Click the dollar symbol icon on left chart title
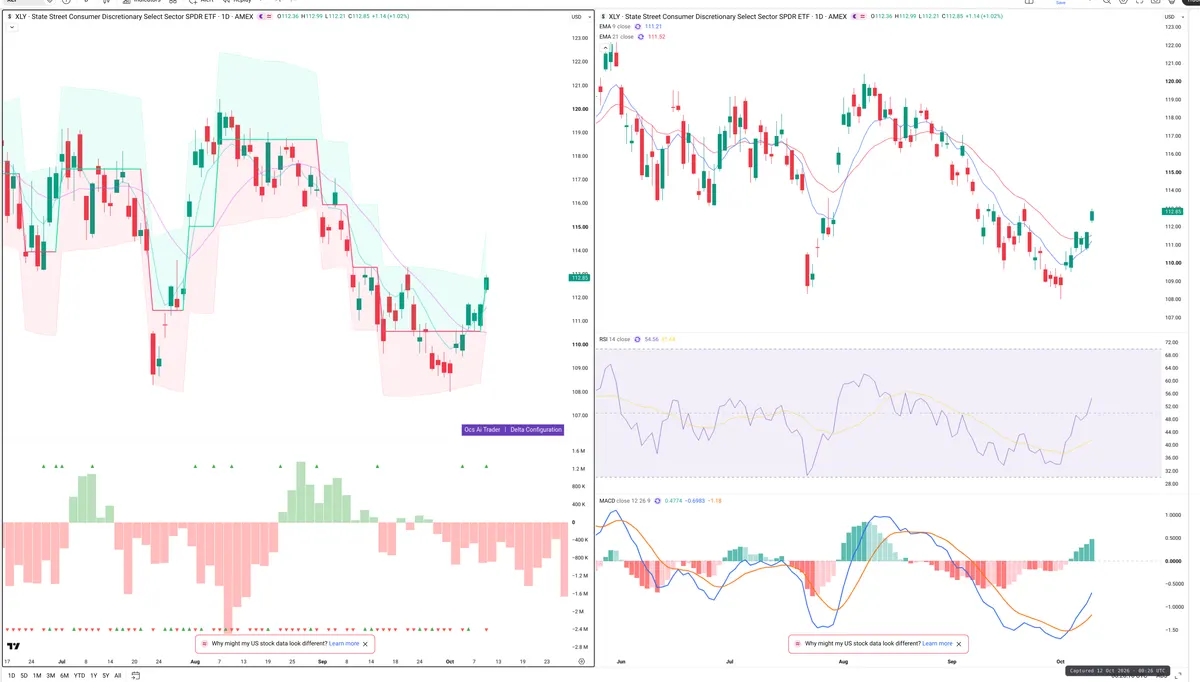The image size is (1200, 682). (x=10, y=16)
